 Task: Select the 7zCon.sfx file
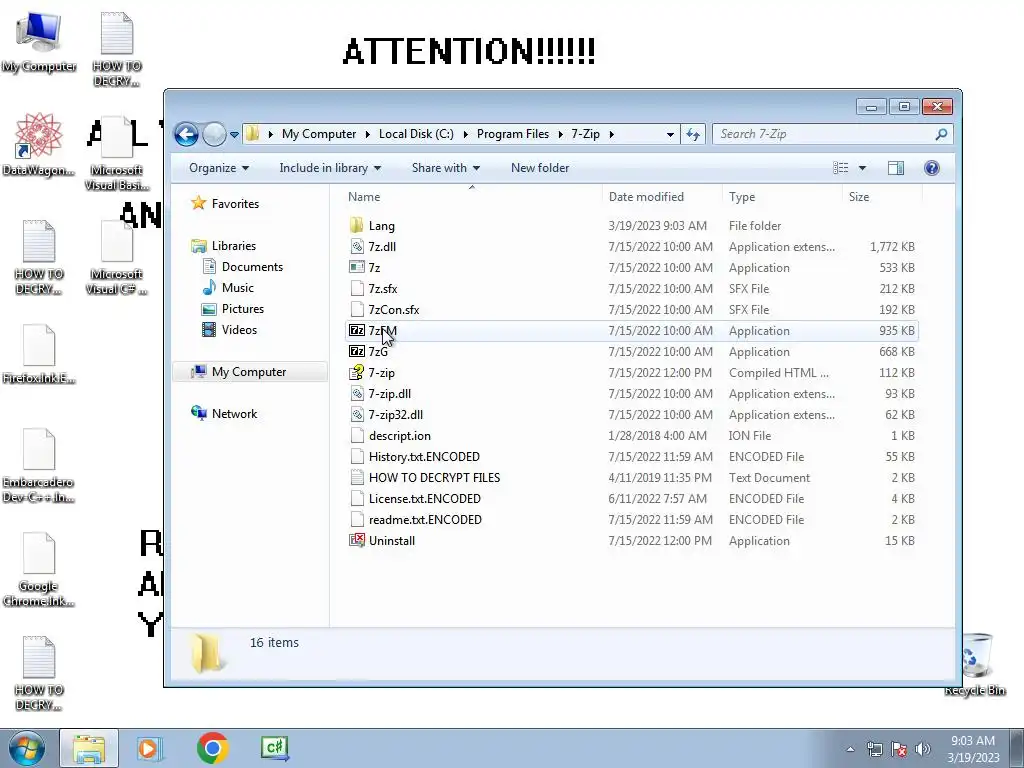coord(394,310)
